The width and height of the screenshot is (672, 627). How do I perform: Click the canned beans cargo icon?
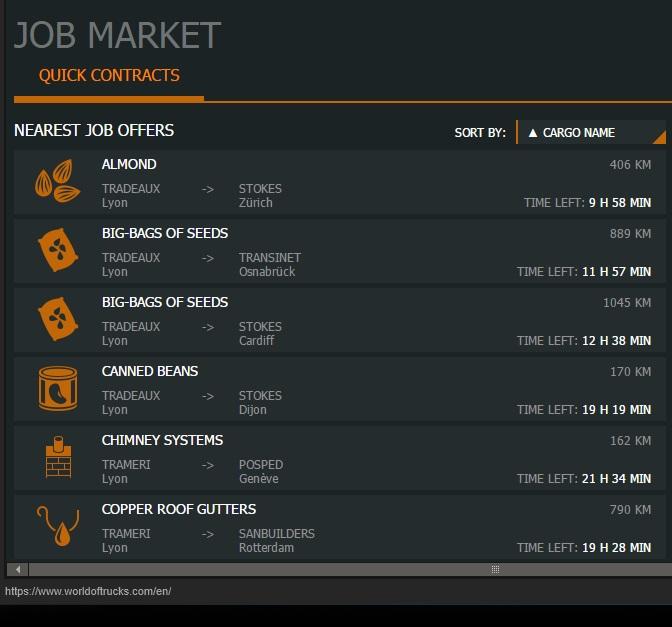click(x=57, y=389)
